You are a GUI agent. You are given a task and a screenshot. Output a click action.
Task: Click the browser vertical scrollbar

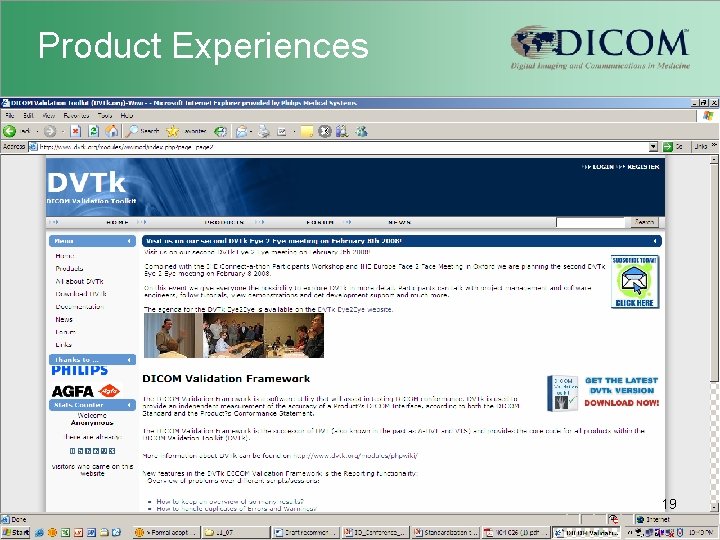(x=714, y=334)
